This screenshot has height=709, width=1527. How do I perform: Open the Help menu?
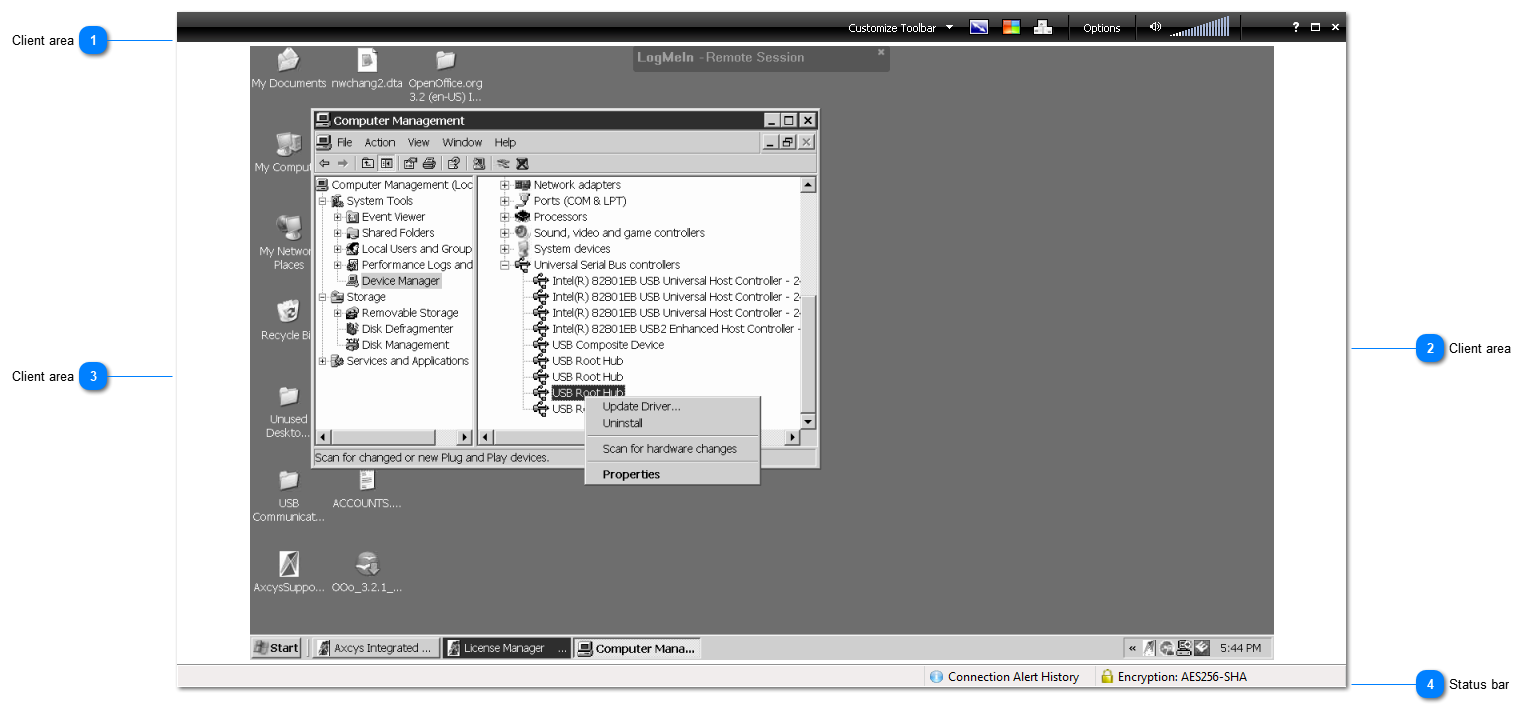[505, 142]
